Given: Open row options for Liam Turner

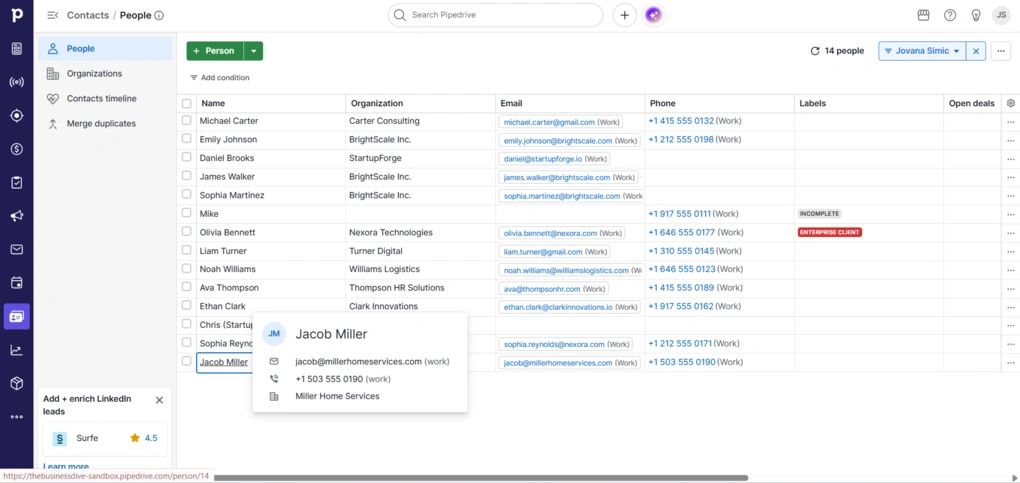Looking at the screenshot, I should click(x=1010, y=251).
